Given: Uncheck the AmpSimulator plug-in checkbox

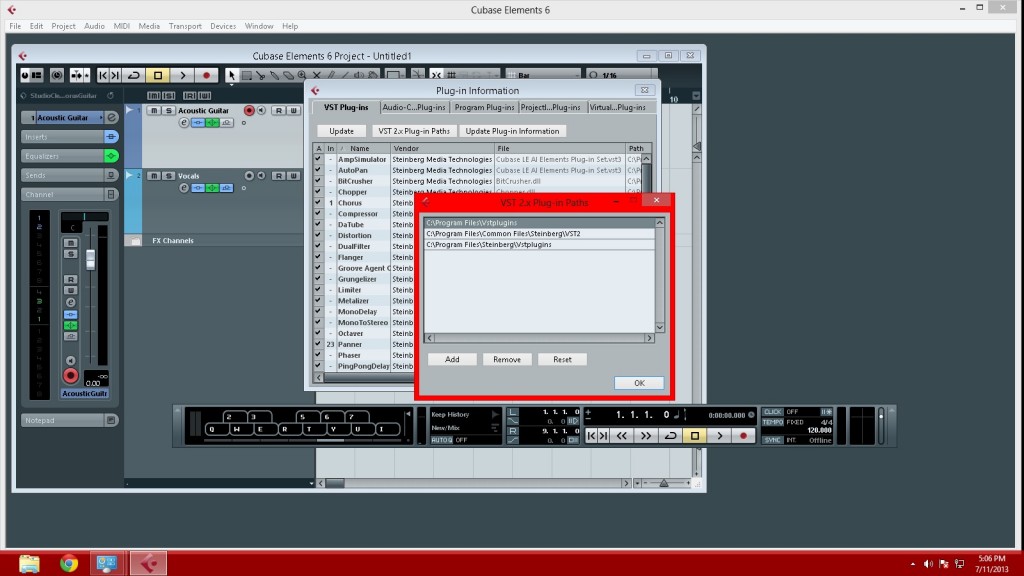Looking at the screenshot, I should point(318,159).
